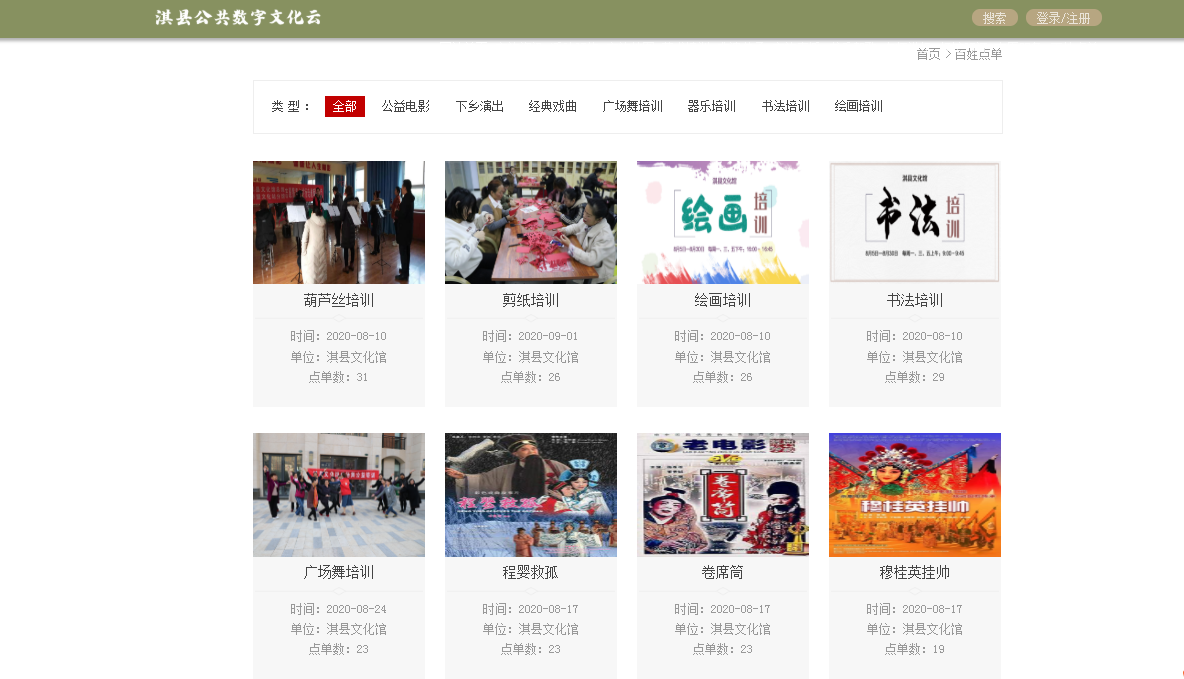Filter by 书法培训 type
The image size is (1184, 679).
point(785,106)
